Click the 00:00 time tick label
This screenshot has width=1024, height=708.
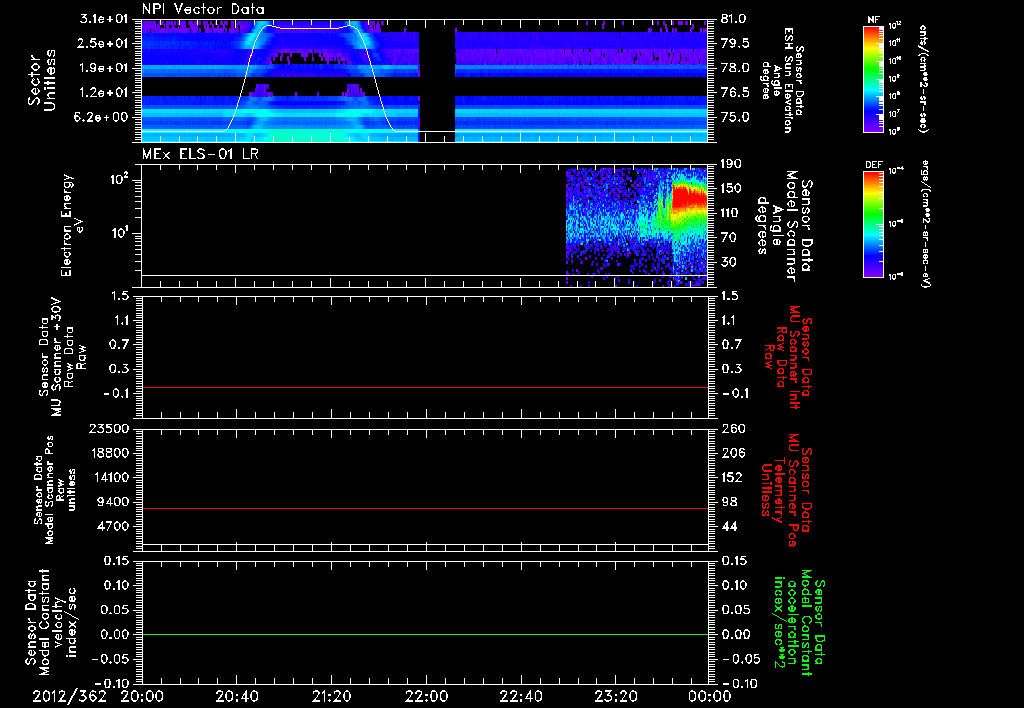click(710, 696)
